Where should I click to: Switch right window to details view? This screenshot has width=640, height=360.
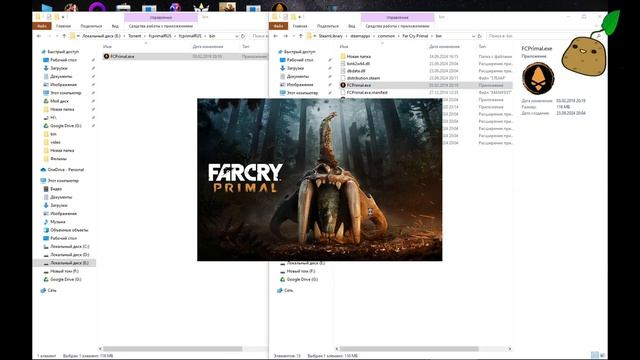[595, 355]
